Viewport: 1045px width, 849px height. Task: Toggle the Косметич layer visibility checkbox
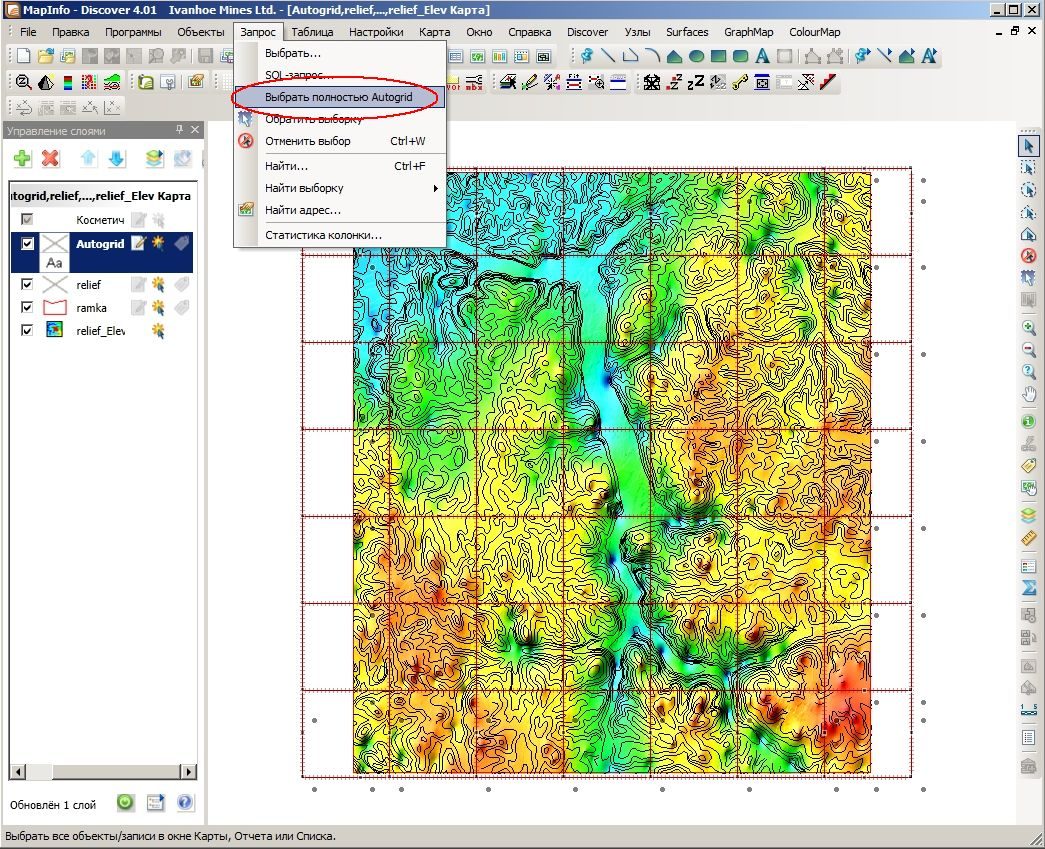click(27, 219)
